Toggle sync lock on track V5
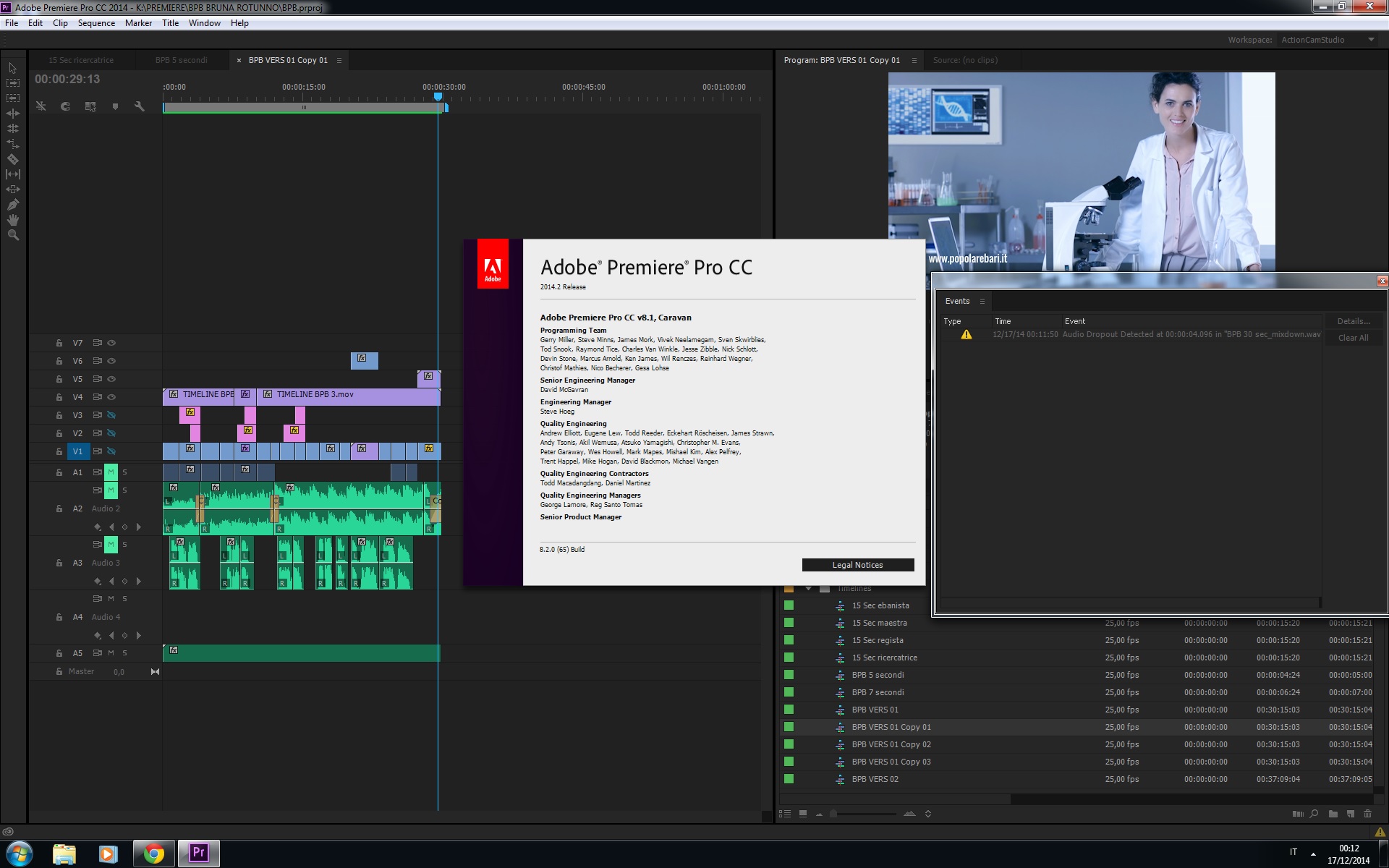 point(97,379)
